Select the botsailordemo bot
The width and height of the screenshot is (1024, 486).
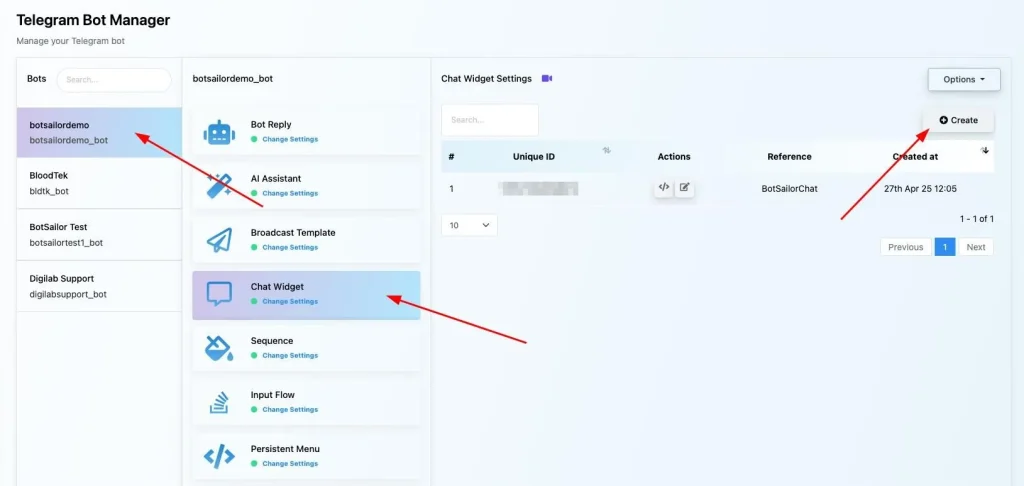point(99,133)
